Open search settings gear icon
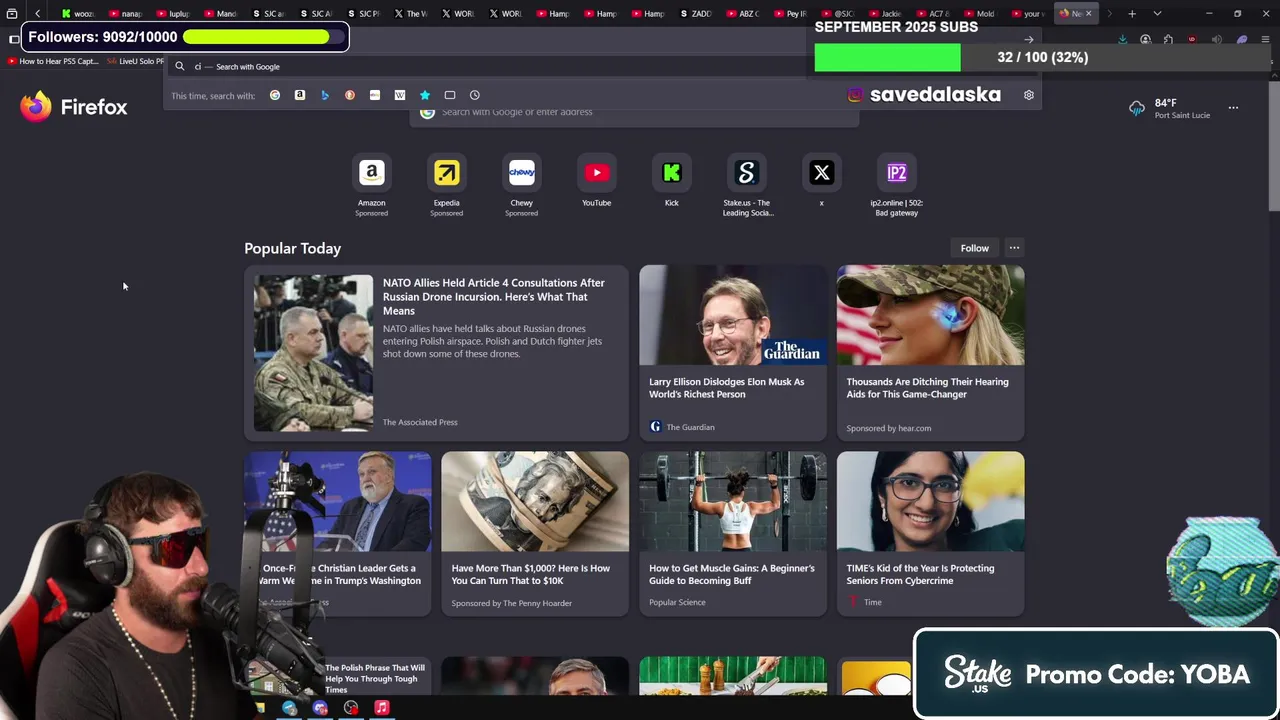 pos(1028,95)
